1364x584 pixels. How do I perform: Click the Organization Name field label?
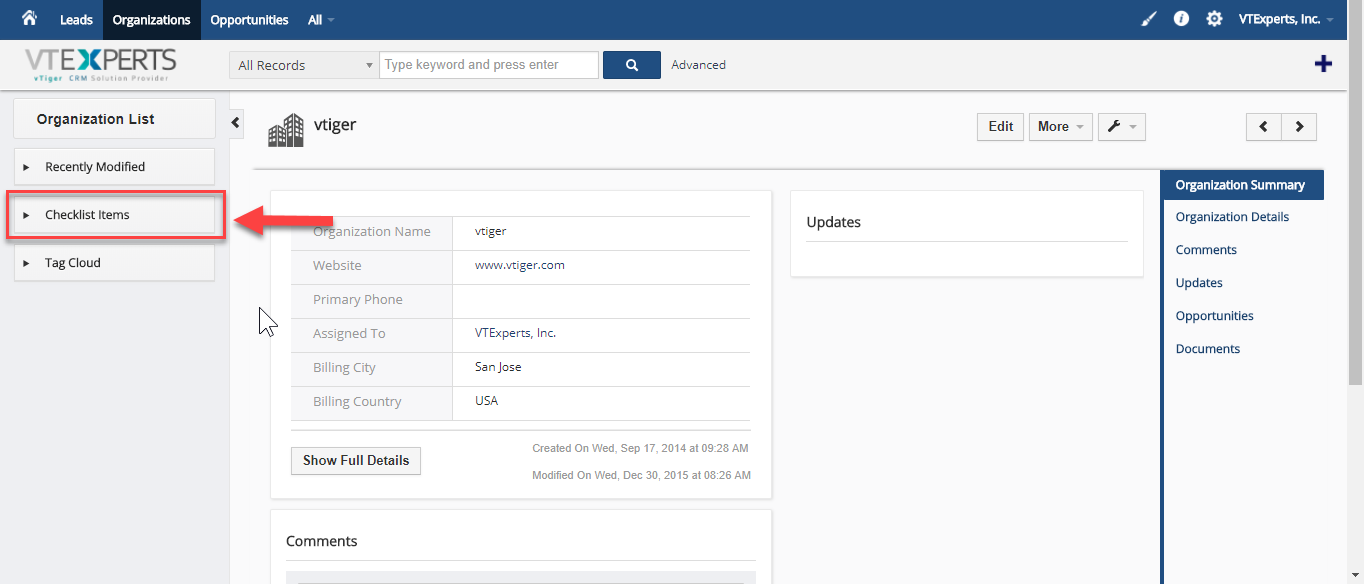[372, 231]
